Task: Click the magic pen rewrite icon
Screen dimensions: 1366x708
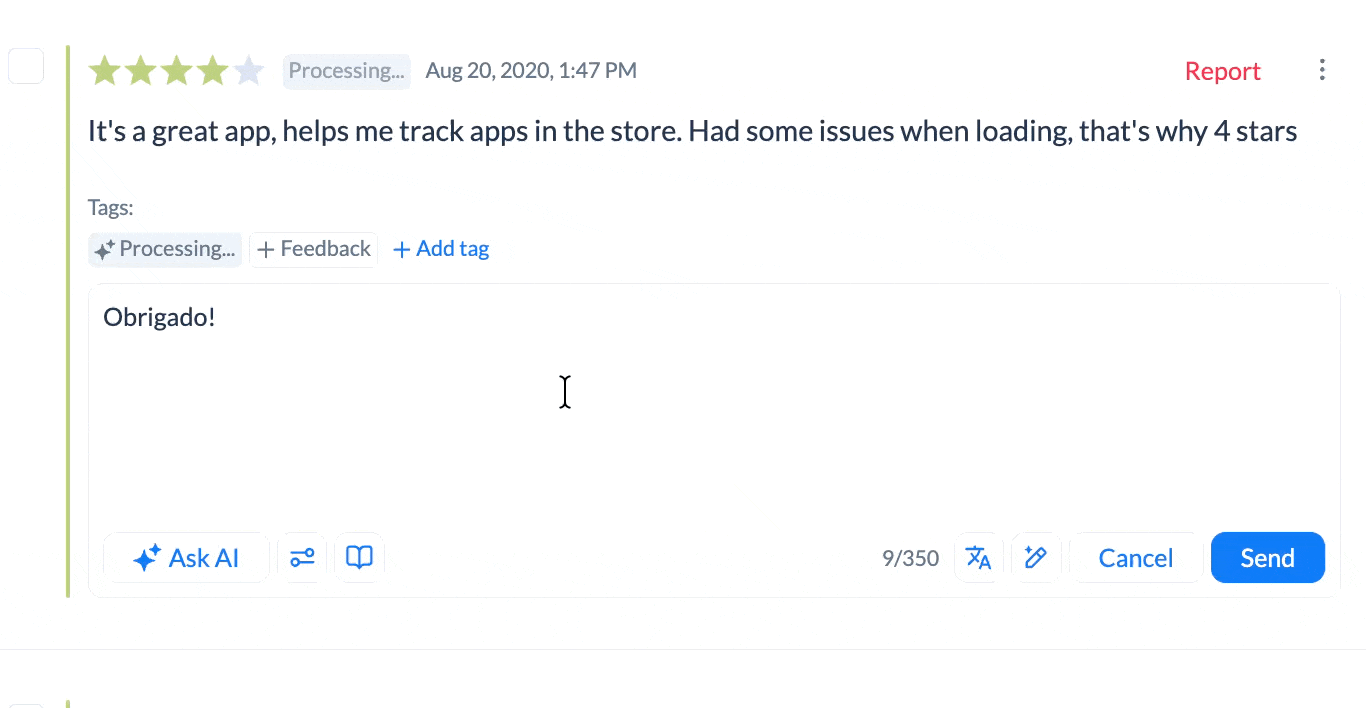Action: pos(1036,558)
